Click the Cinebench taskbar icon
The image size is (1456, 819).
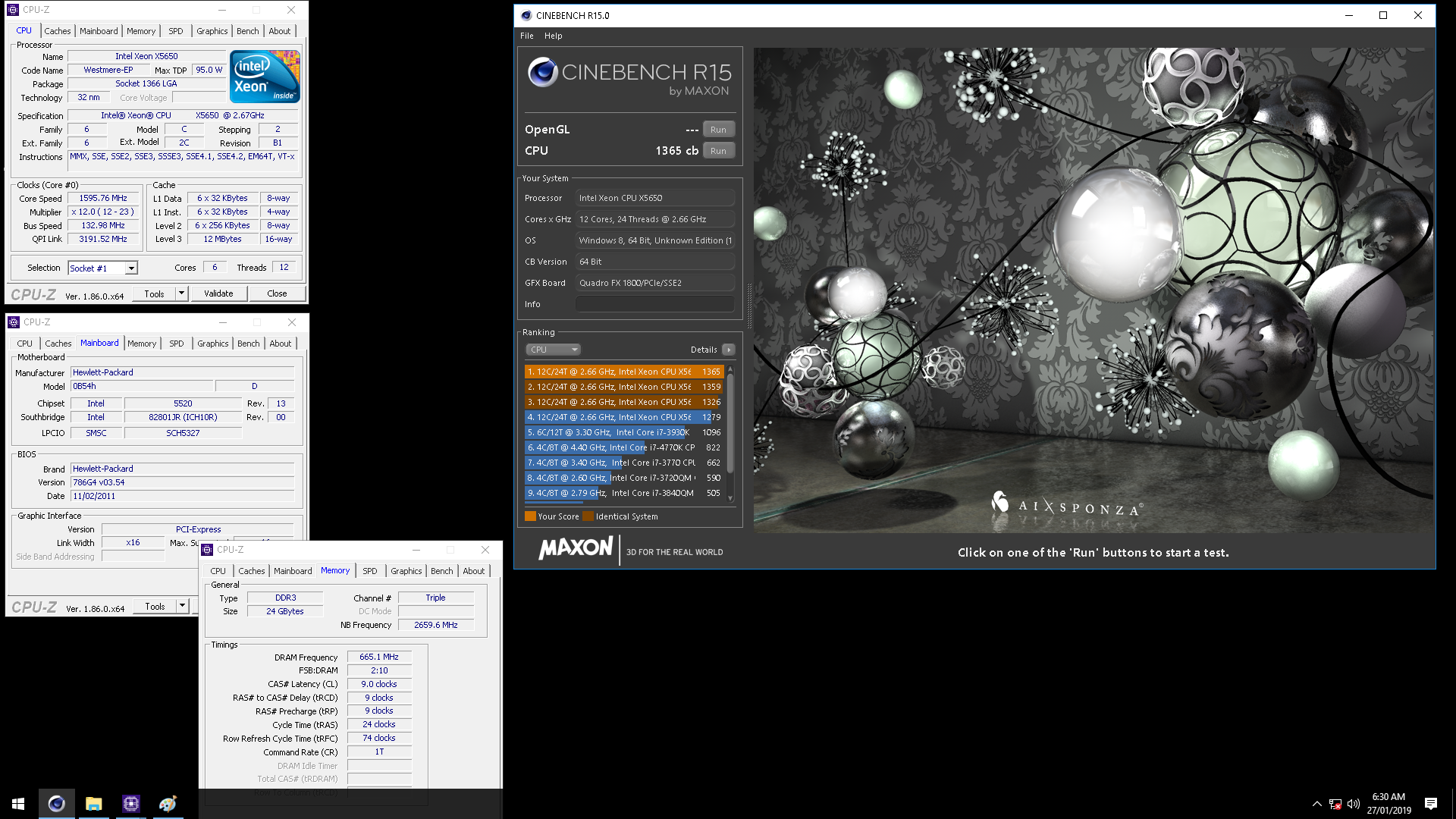click(x=56, y=804)
